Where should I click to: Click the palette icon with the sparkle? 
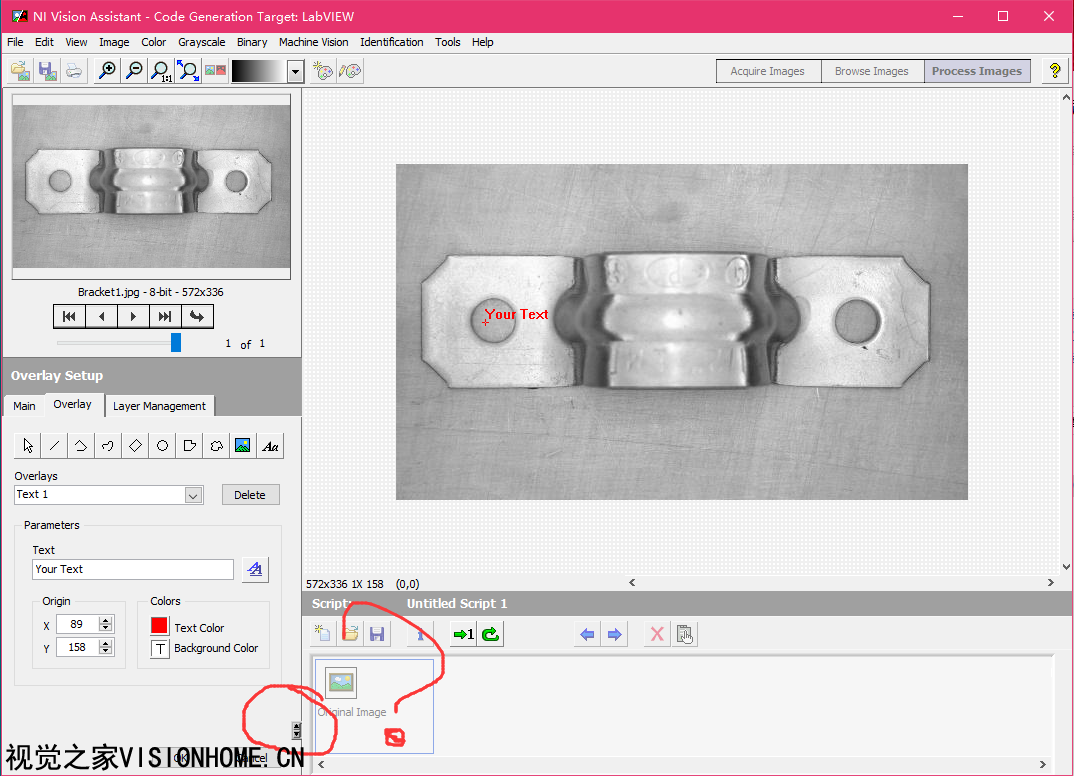click(323, 71)
